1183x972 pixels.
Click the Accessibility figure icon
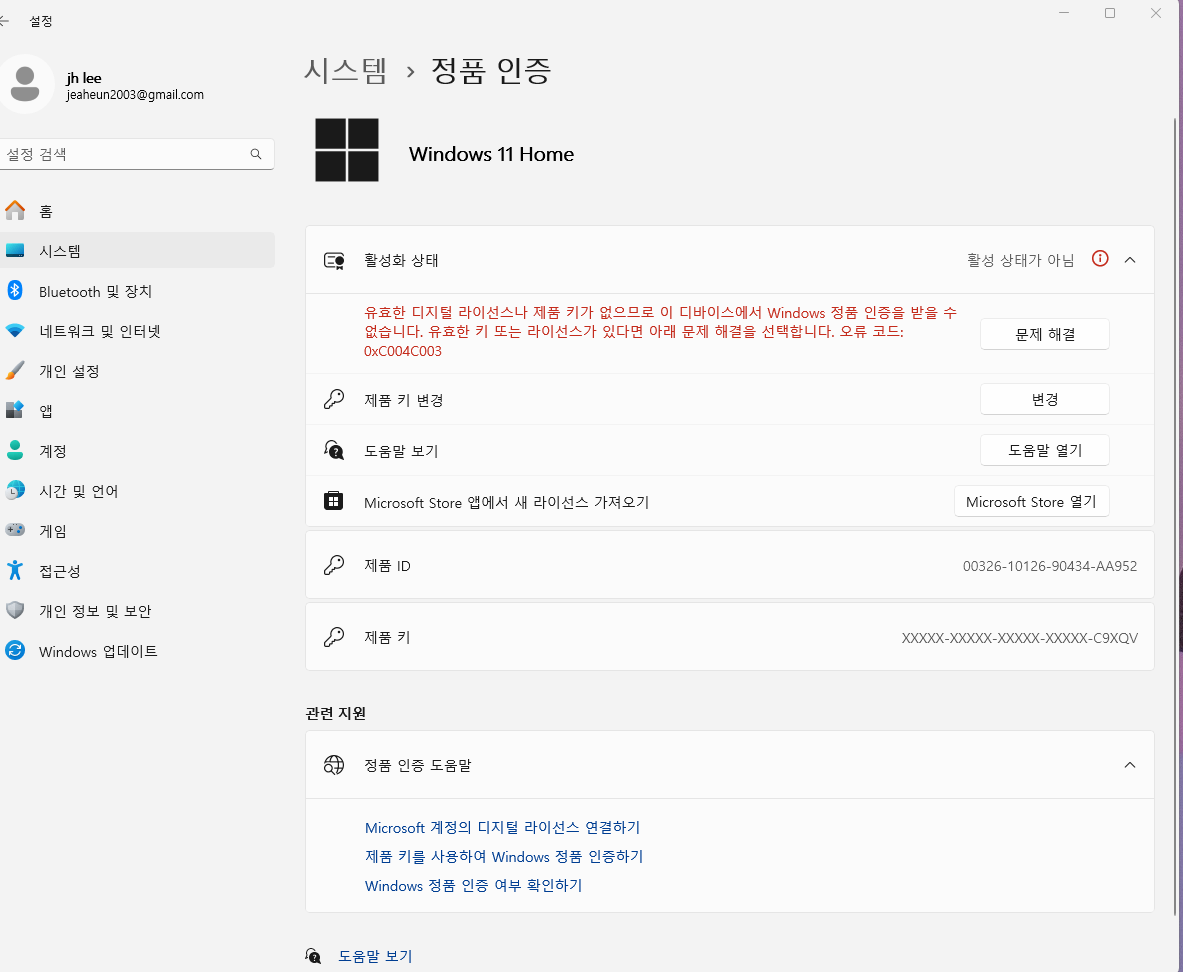[15, 571]
